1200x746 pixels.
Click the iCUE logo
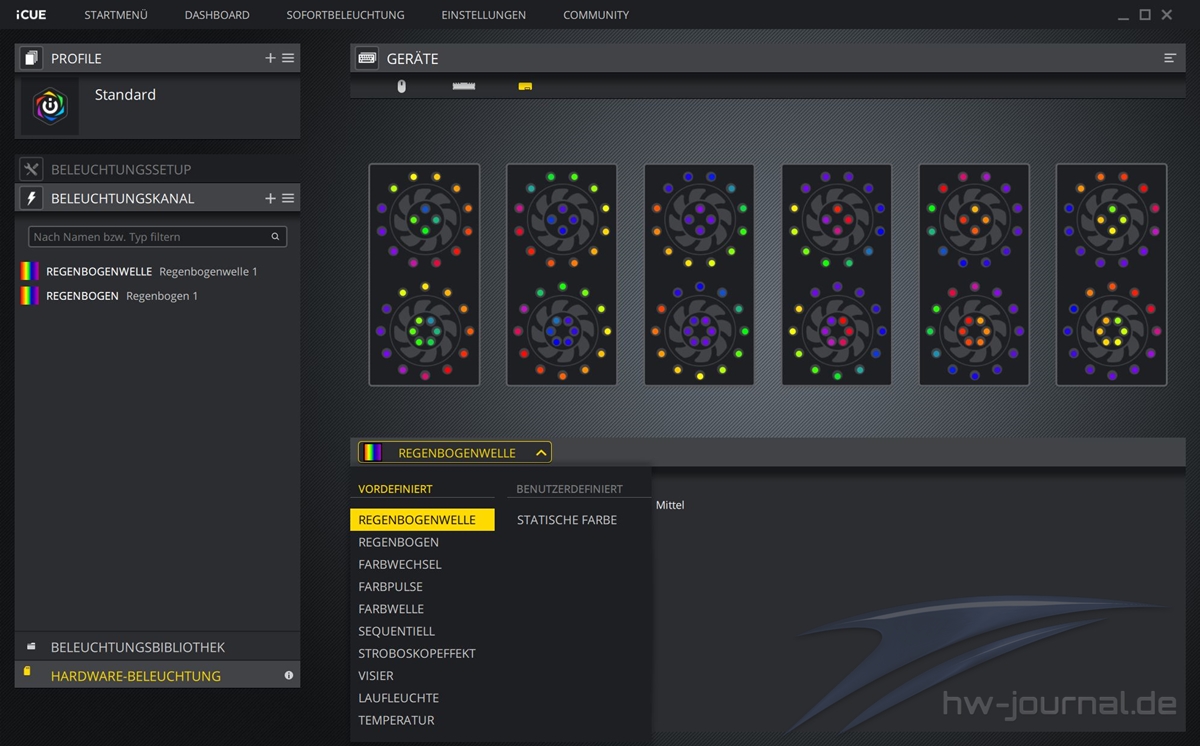tap(31, 15)
